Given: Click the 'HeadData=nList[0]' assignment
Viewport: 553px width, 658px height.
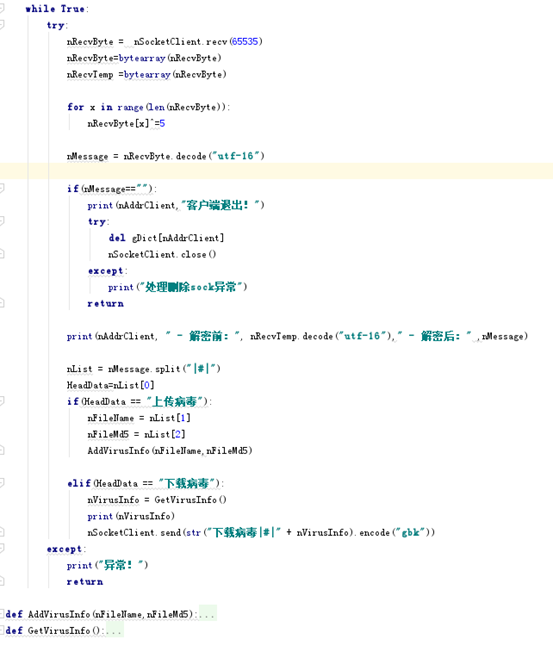Looking at the screenshot, I should 110,385.
